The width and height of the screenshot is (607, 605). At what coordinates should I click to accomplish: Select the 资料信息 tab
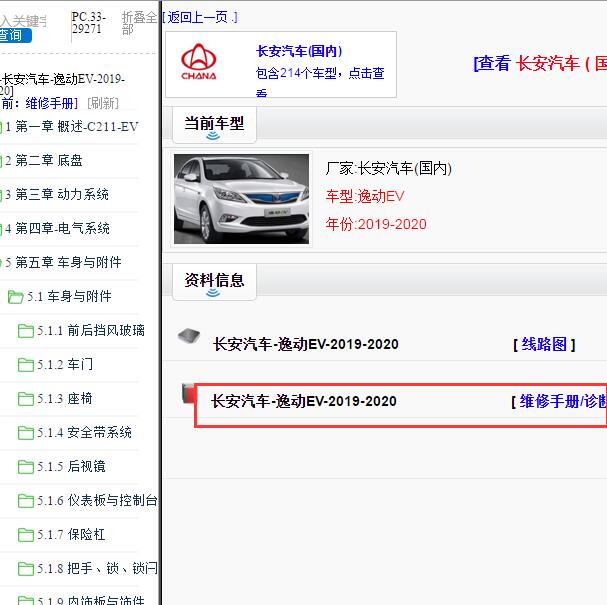click(x=214, y=282)
